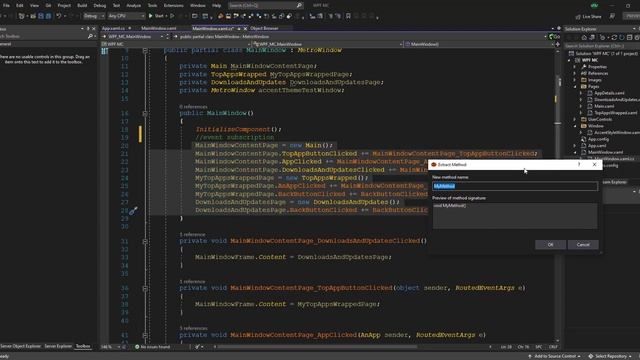Click Solution Explorer Collapse All icon

(x=629, y=38)
